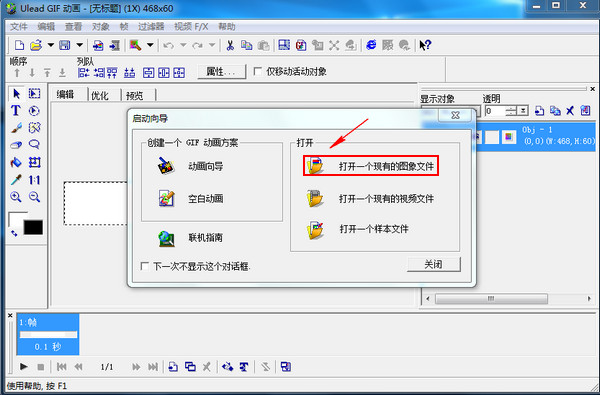Toggle 仅移动活动对象 checkbox
This screenshot has width=600, height=395.
pyautogui.click(x=258, y=72)
